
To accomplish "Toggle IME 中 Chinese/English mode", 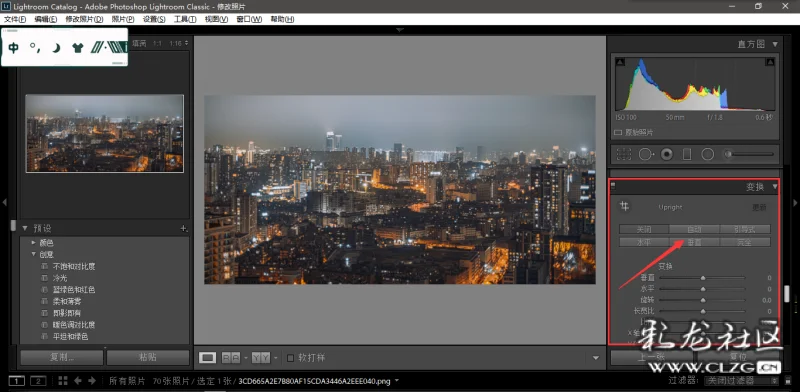I will (x=14, y=48).
